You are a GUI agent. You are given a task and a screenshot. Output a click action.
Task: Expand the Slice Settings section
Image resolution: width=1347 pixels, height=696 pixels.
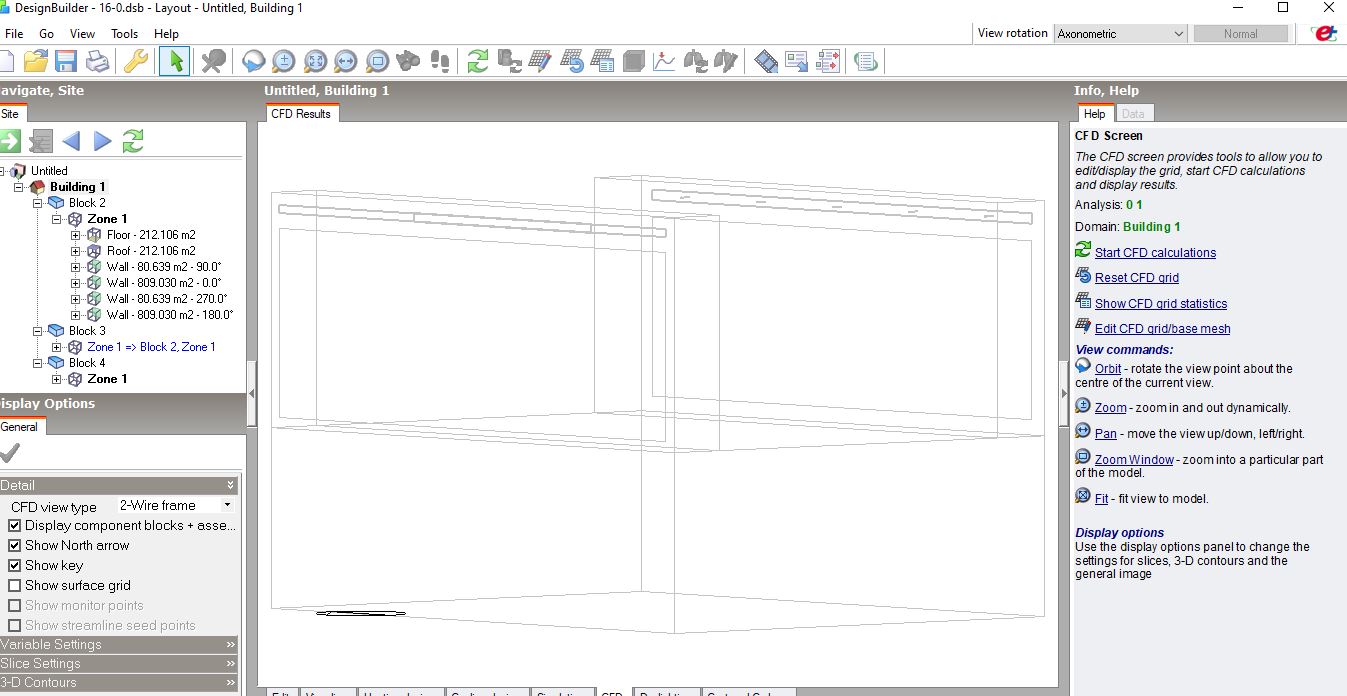[x=119, y=663]
